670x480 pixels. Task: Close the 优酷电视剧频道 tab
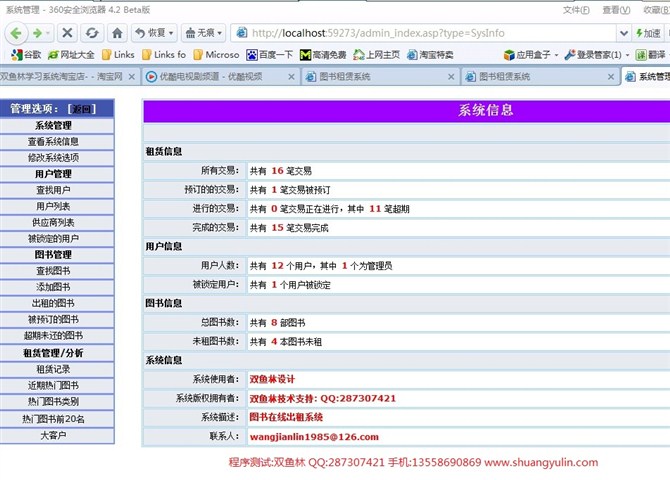291,77
